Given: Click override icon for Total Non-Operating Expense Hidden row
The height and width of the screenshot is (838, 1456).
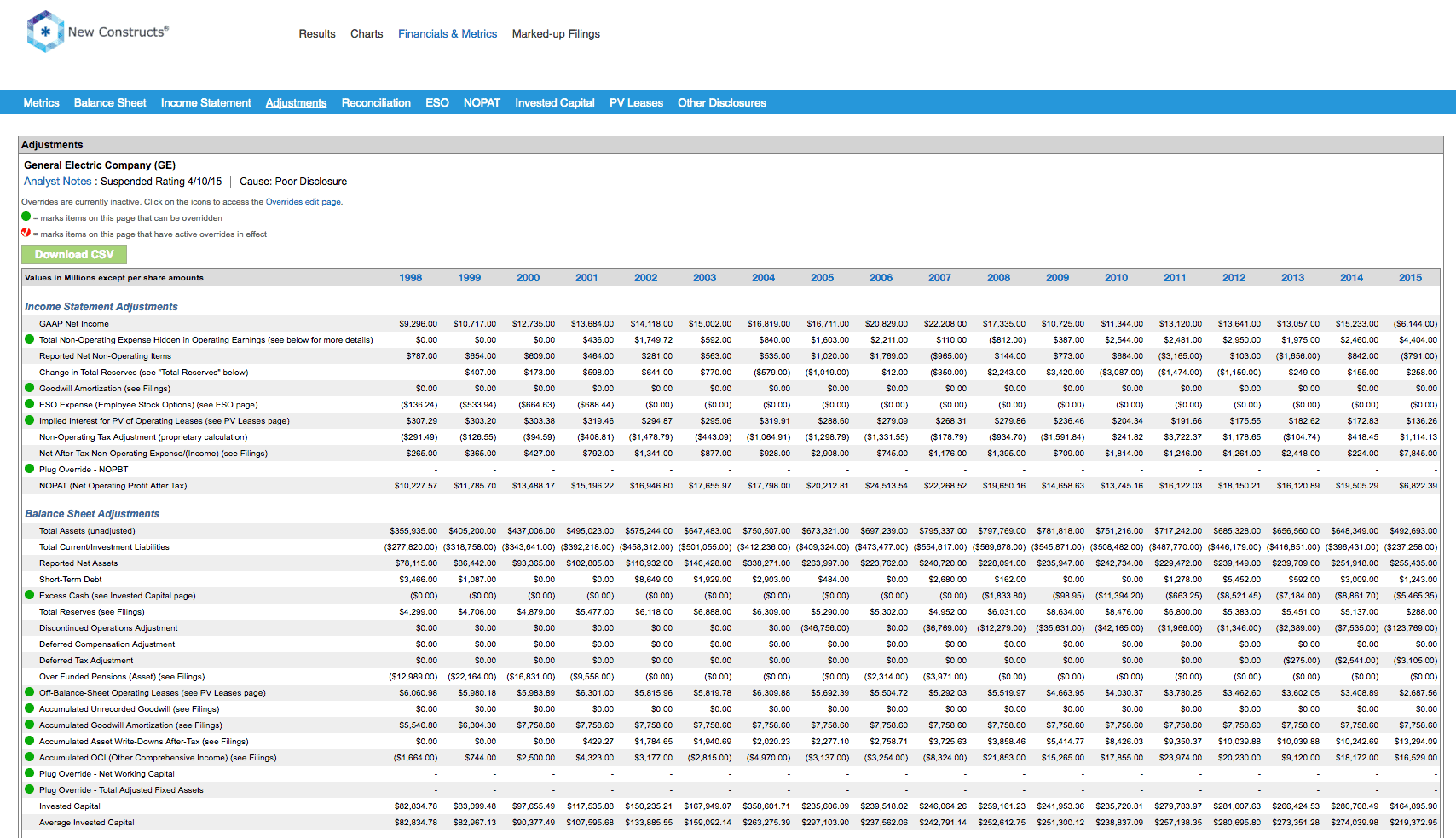Looking at the screenshot, I should pos(30,339).
